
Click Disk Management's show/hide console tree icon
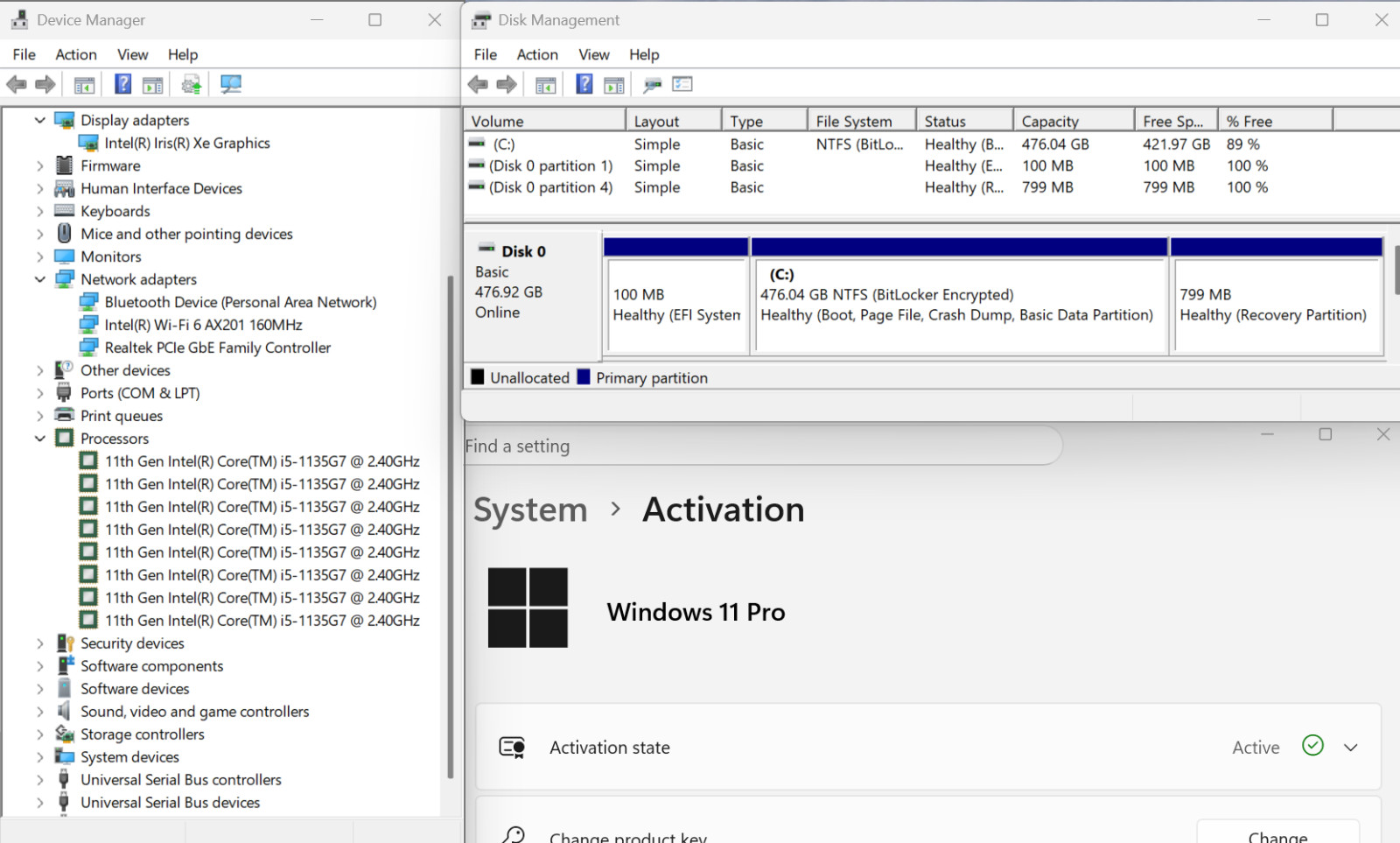[545, 85]
